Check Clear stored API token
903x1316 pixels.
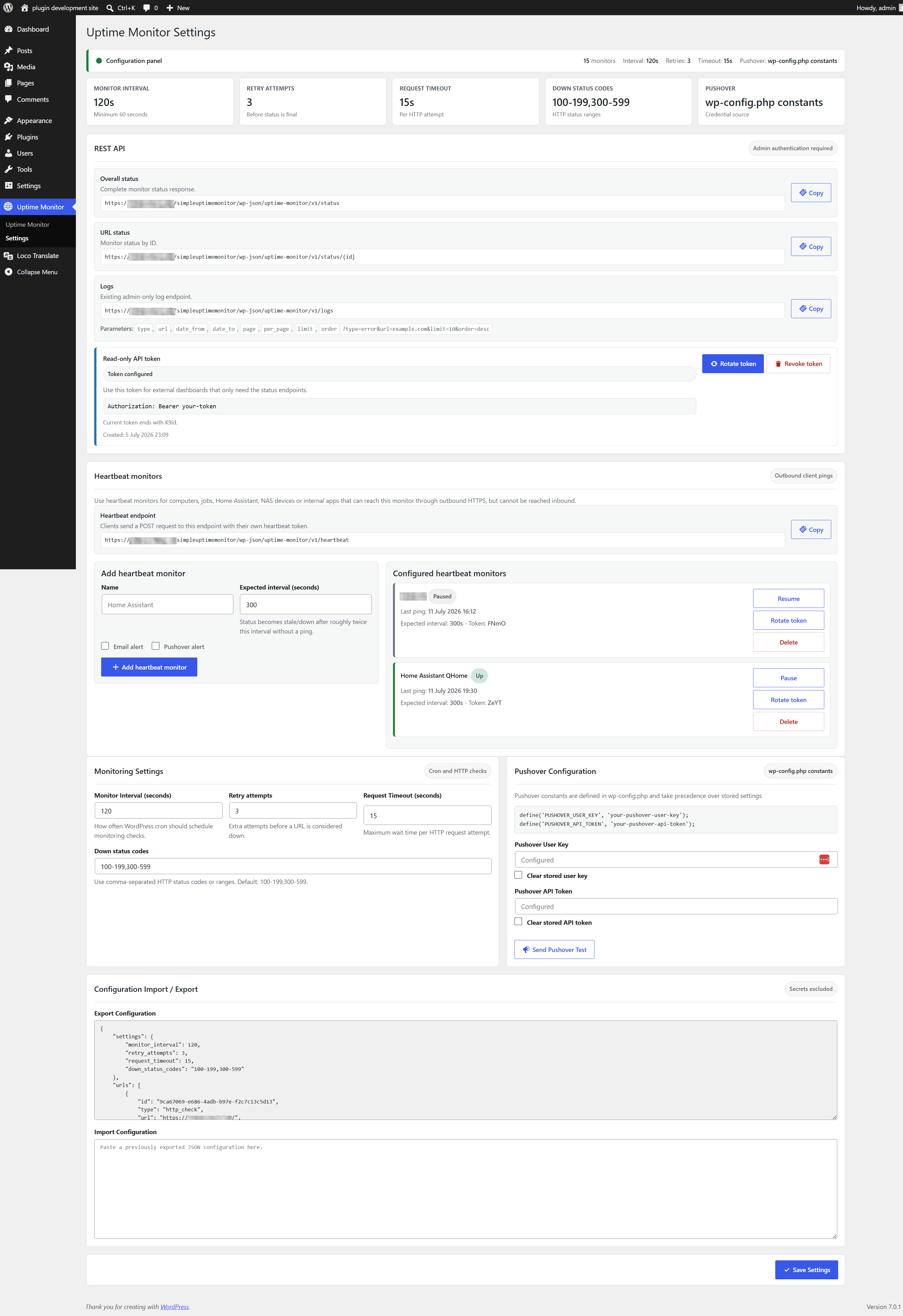[518, 922]
